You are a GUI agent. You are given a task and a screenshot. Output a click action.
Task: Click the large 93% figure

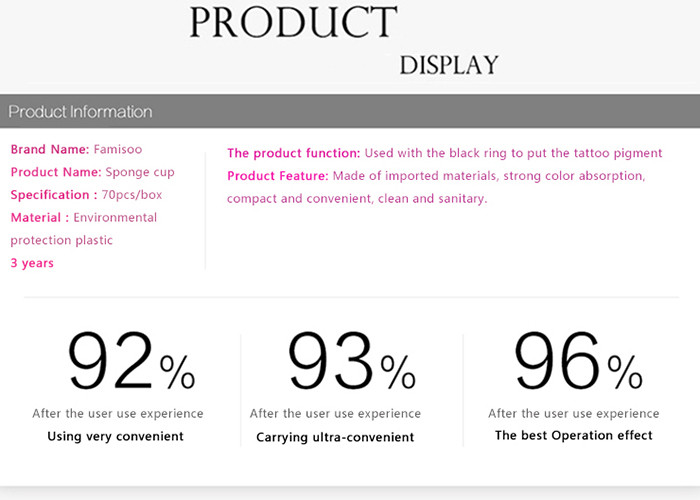coord(352,361)
